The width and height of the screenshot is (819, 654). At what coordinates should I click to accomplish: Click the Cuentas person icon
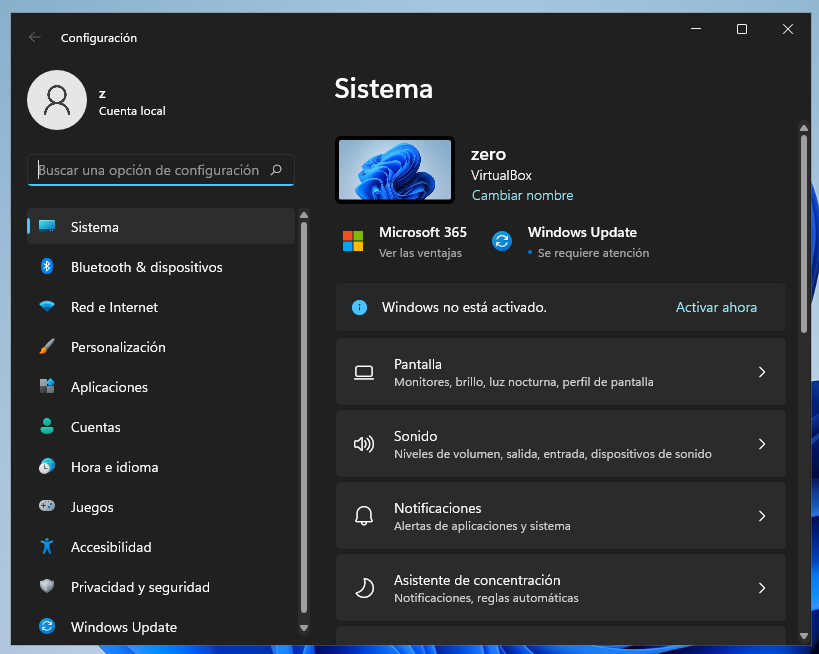[47, 426]
